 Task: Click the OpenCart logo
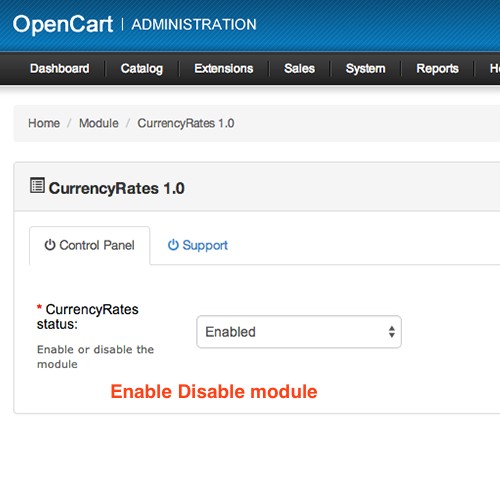click(63, 25)
